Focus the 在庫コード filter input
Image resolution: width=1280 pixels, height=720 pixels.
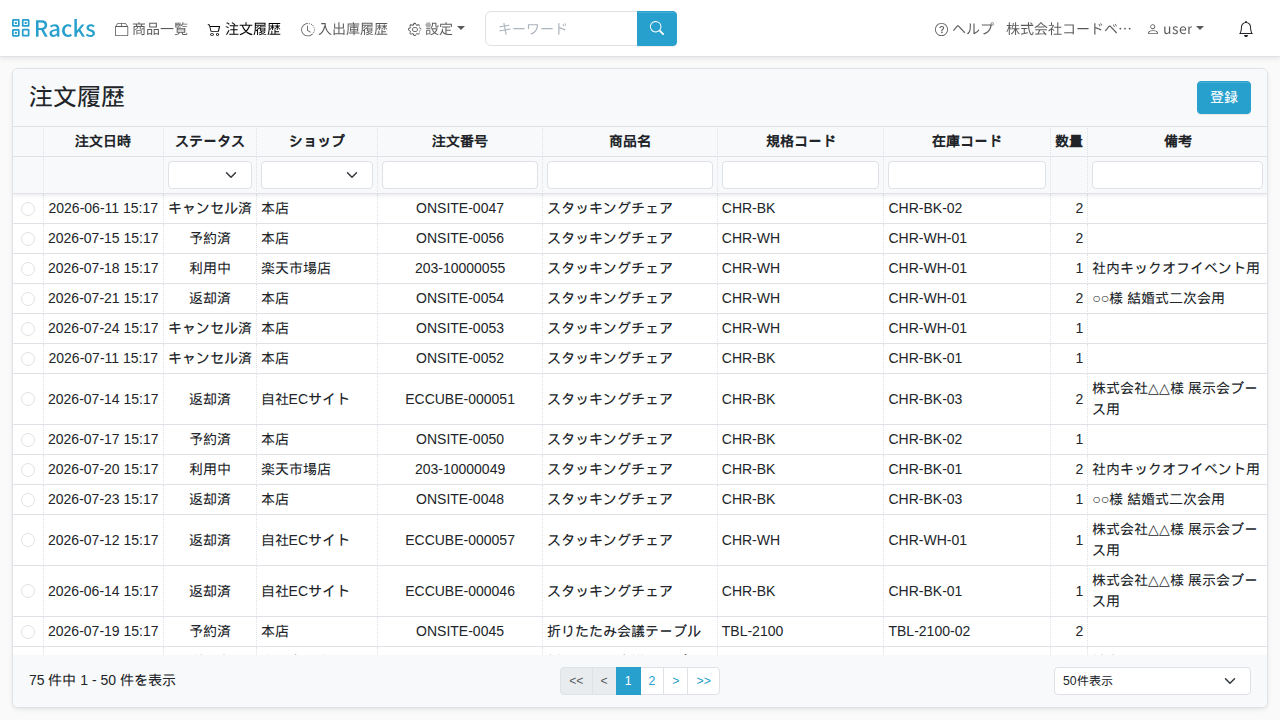point(967,175)
